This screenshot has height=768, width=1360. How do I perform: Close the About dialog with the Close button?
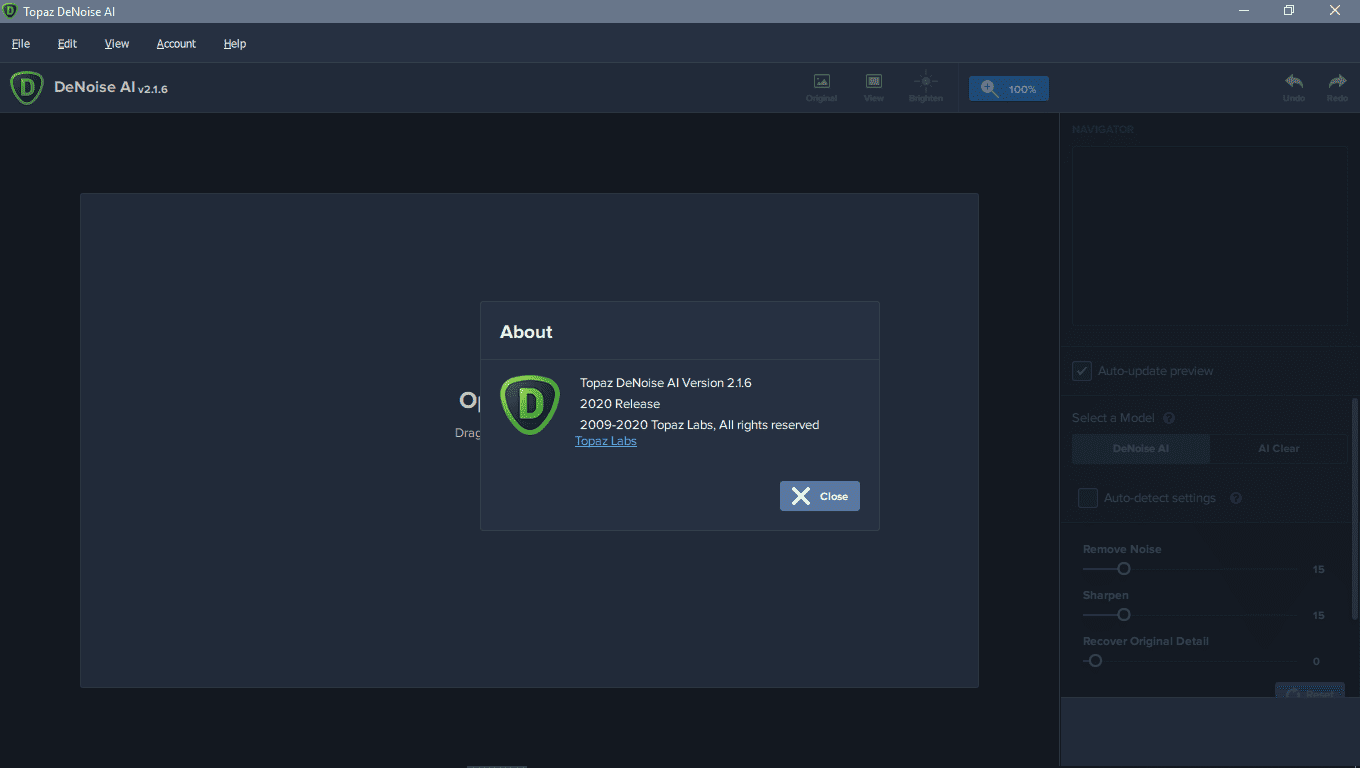pyautogui.click(x=820, y=496)
